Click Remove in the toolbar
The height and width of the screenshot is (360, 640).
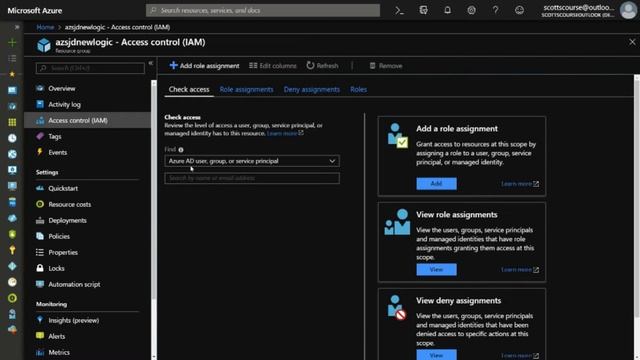tap(386, 66)
